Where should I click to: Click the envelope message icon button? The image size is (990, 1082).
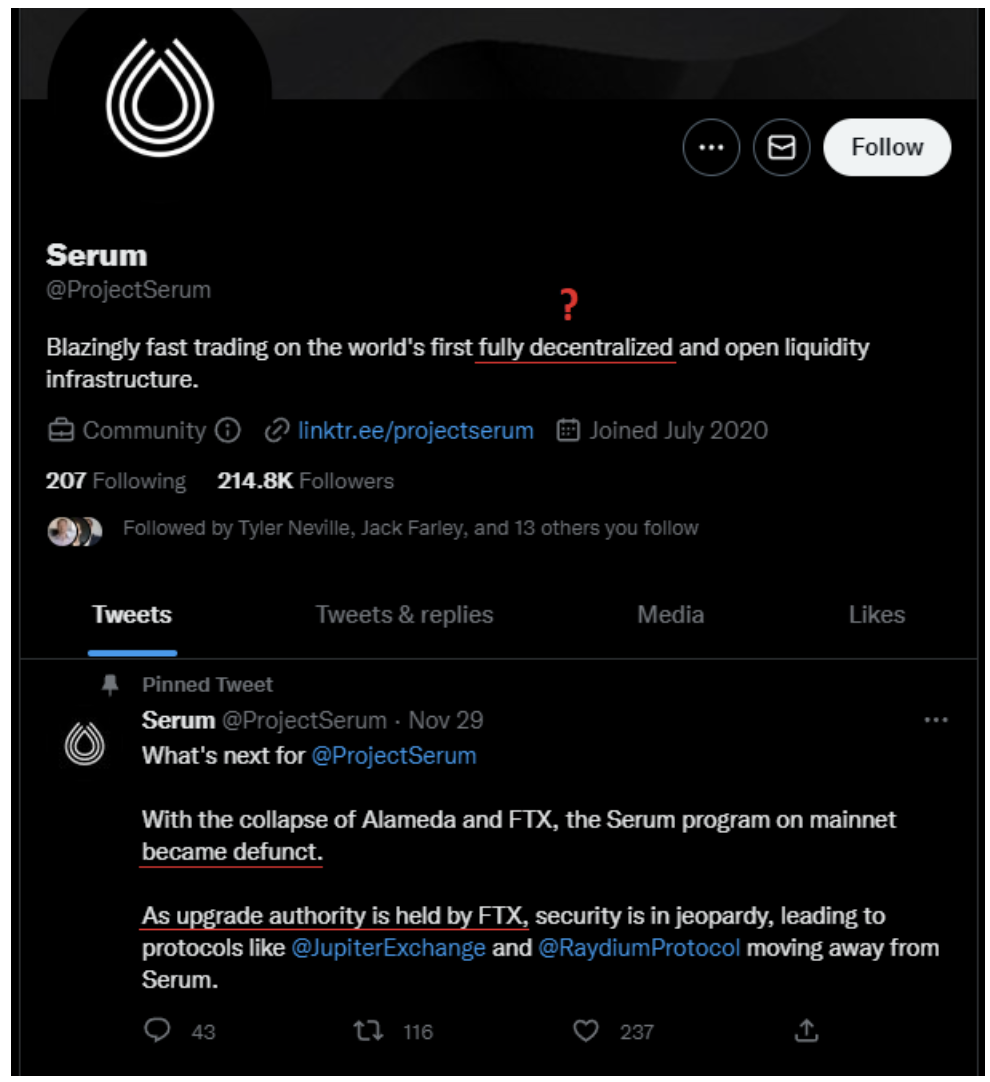pyautogui.click(x=781, y=148)
